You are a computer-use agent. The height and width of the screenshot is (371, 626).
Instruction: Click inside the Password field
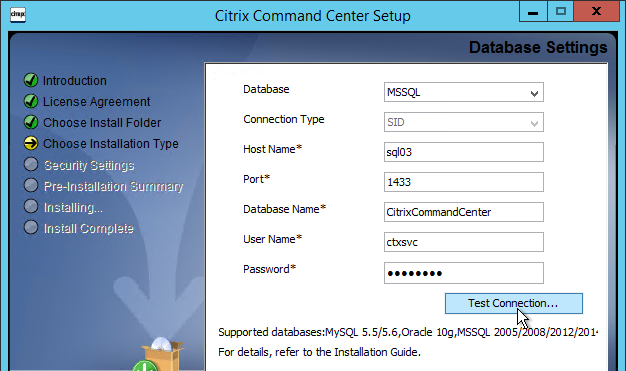464,273
